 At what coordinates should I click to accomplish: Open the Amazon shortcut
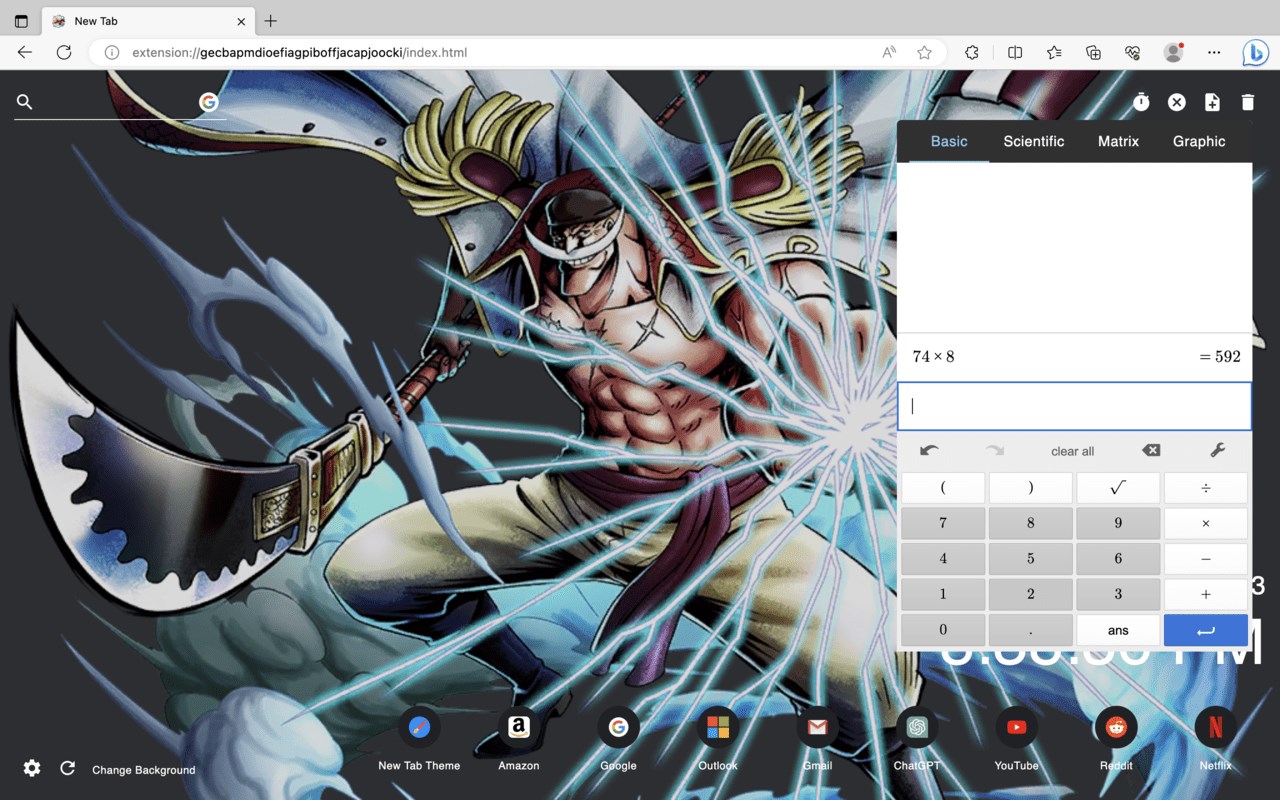click(x=518, y=739)
